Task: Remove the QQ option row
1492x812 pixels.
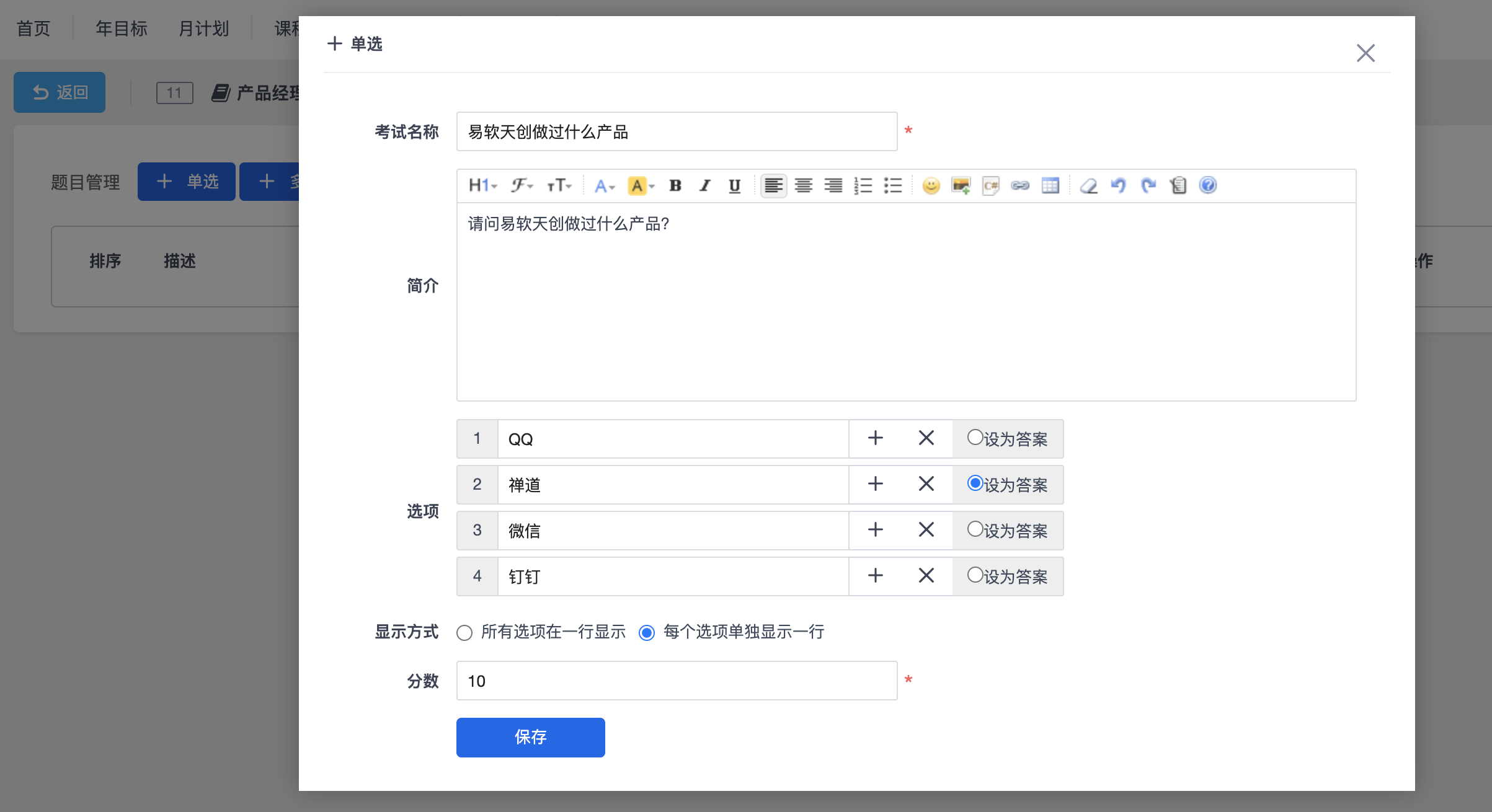Action: pos(926,438)
